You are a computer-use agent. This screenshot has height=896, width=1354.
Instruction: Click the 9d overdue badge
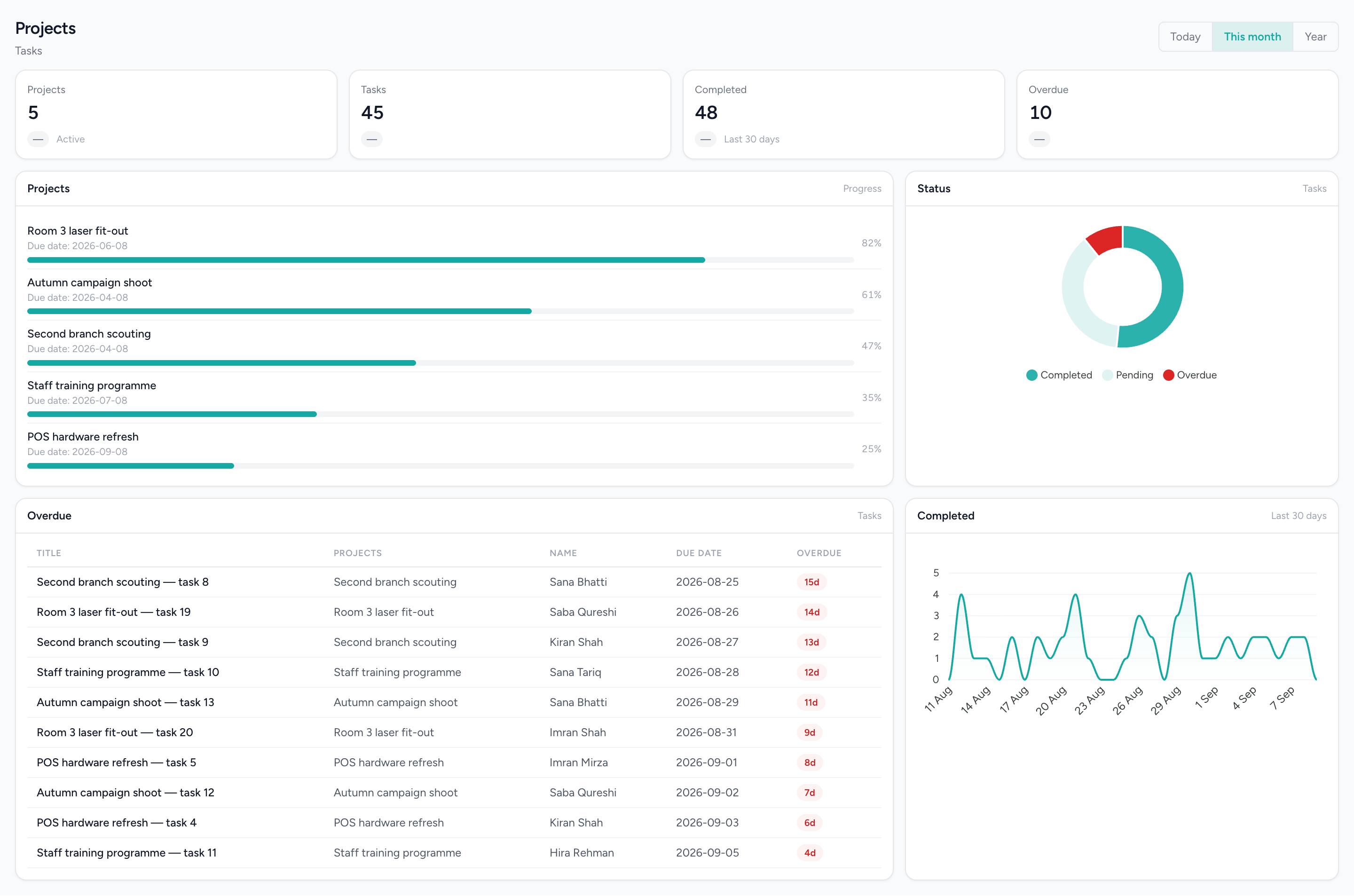click(x=810, y=732)
